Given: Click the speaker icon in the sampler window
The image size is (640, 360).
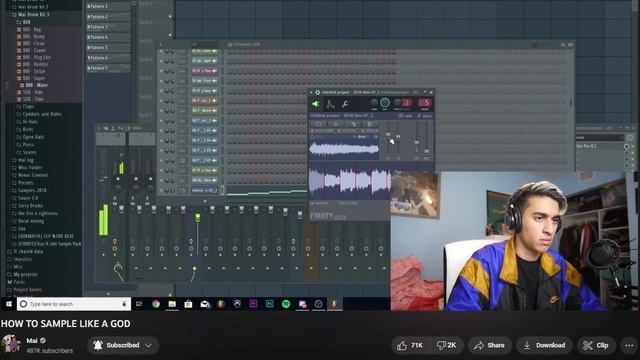Looking at the screenshot, I should (x=316, y=104).
